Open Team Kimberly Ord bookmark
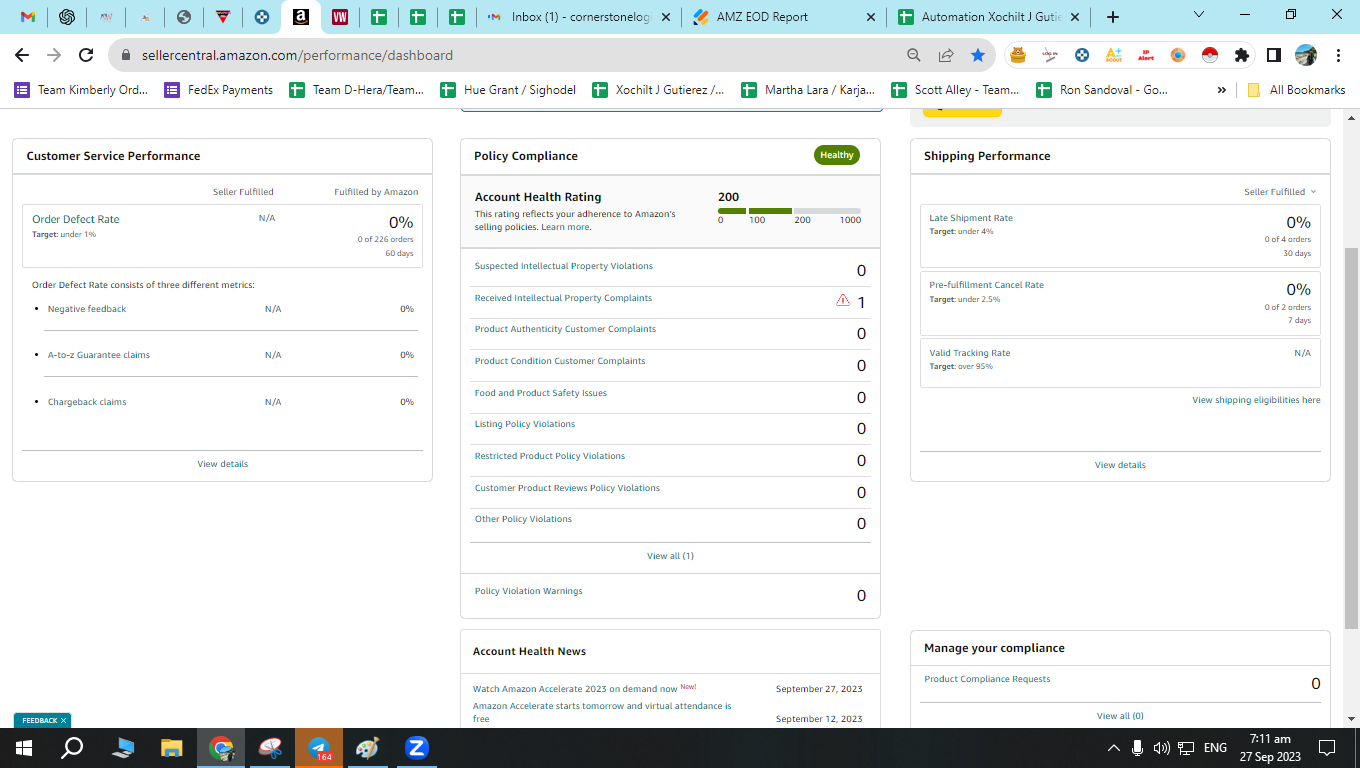1360x768 pixels. point(81,90)
